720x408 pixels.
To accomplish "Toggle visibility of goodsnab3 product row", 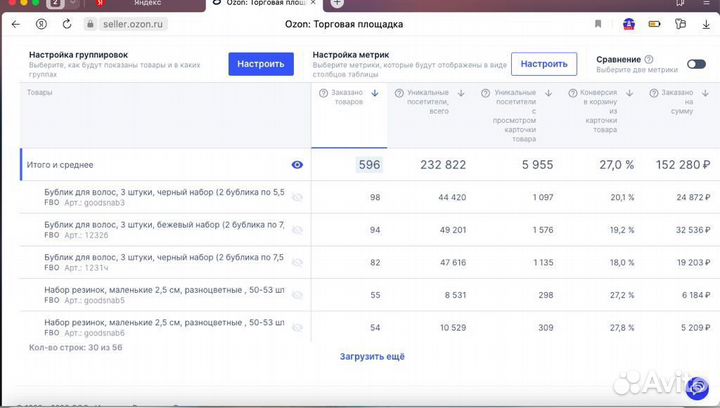I will [x=297, y=197].
